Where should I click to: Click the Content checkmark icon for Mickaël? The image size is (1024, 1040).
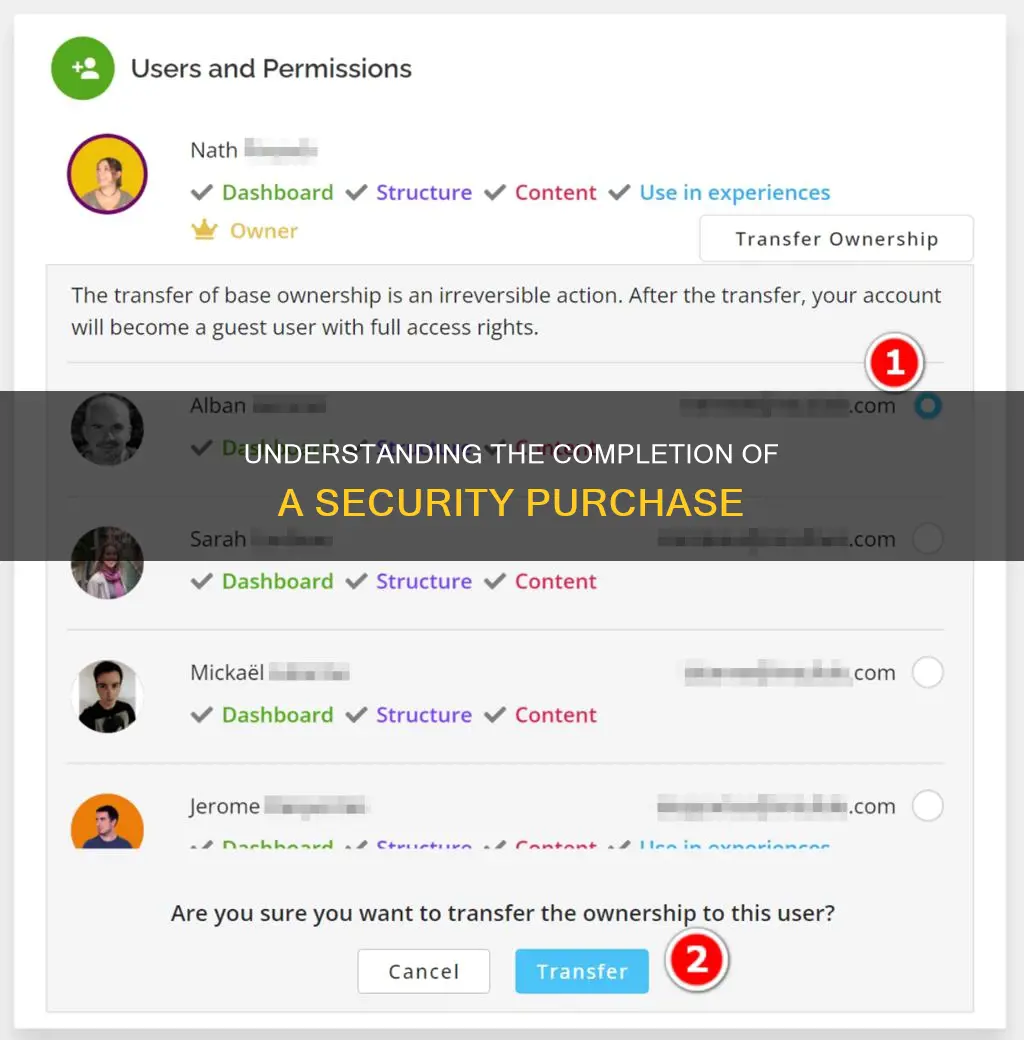click(x=494, y=715)
